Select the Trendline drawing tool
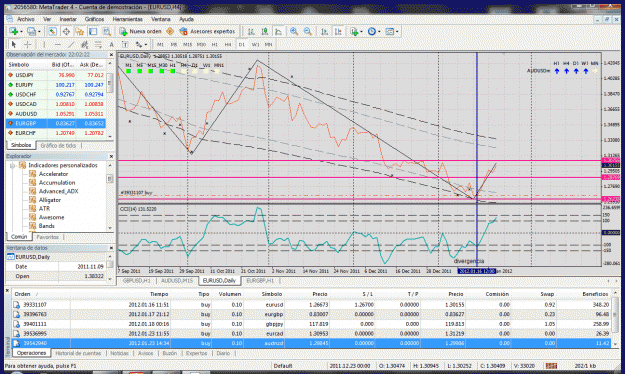Image resolution: width=625 pixels, height=374 pixels. (71, 44)
